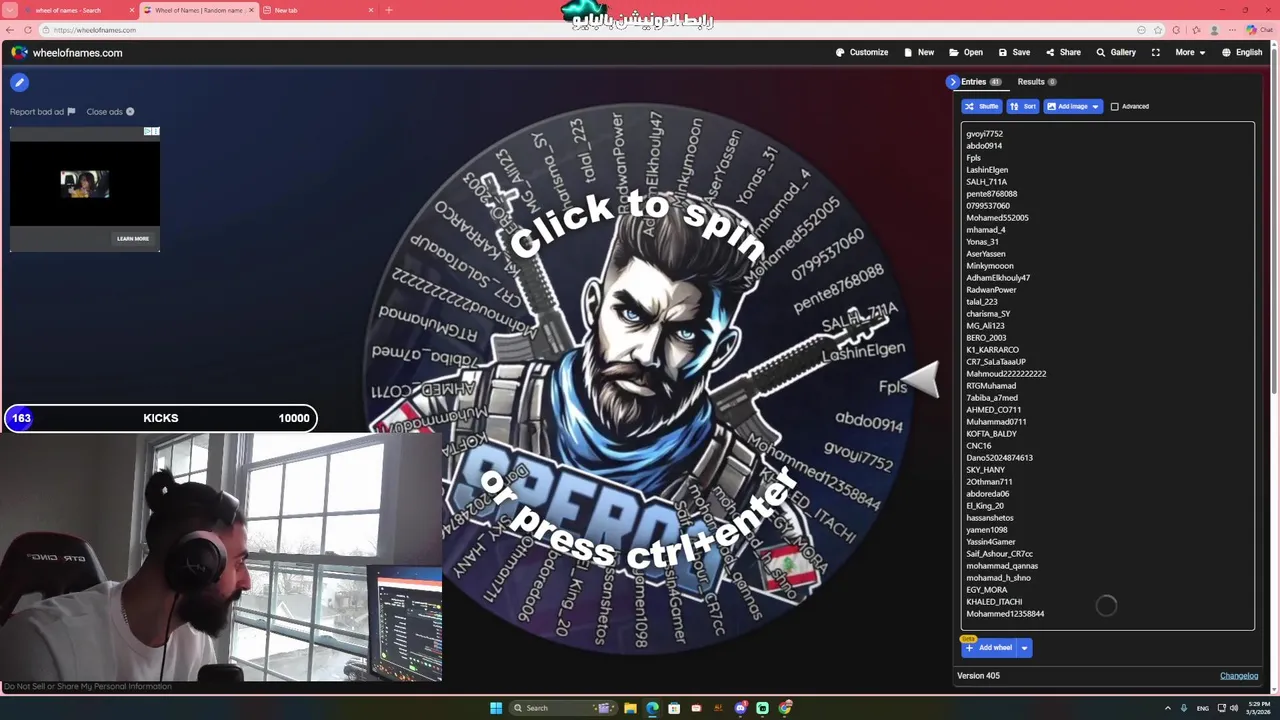Open Discord from the taskbar
This screenshot has height=720, width=1280.
[x=741, y=708]
